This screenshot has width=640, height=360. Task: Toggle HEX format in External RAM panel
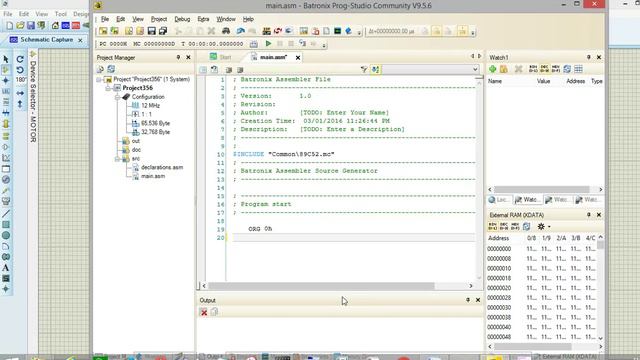coord(515,226)
